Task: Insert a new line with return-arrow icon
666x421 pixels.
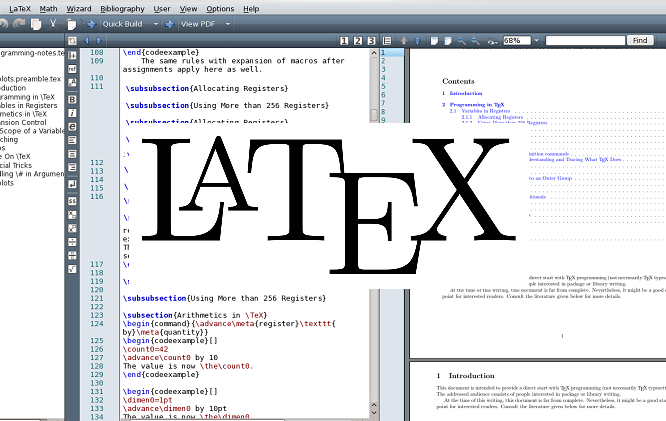Action: click(x=72, y=184)
